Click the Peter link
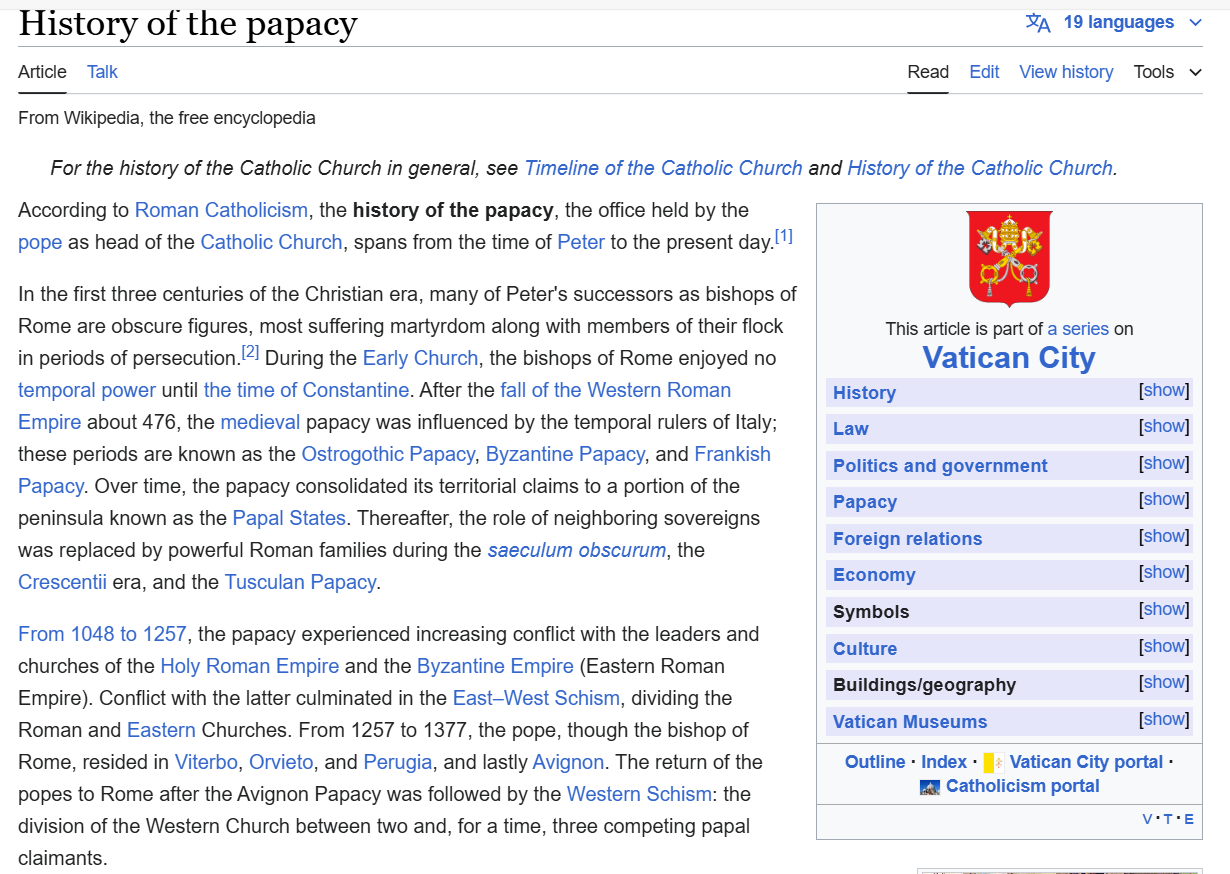The height and width of the screenshot is (874, 1230). tap(581, 242)
